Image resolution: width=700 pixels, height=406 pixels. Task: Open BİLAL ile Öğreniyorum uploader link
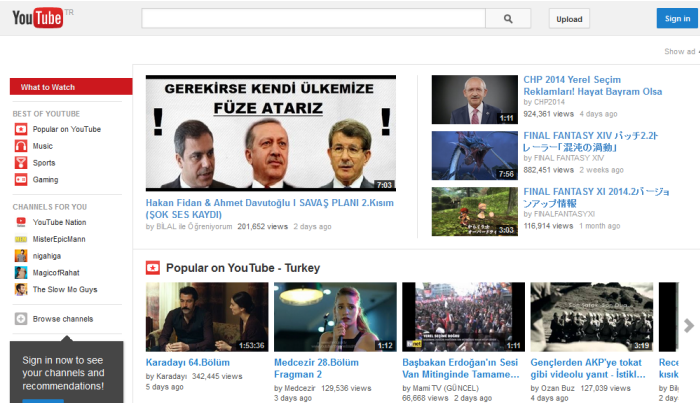click(194, 226)
